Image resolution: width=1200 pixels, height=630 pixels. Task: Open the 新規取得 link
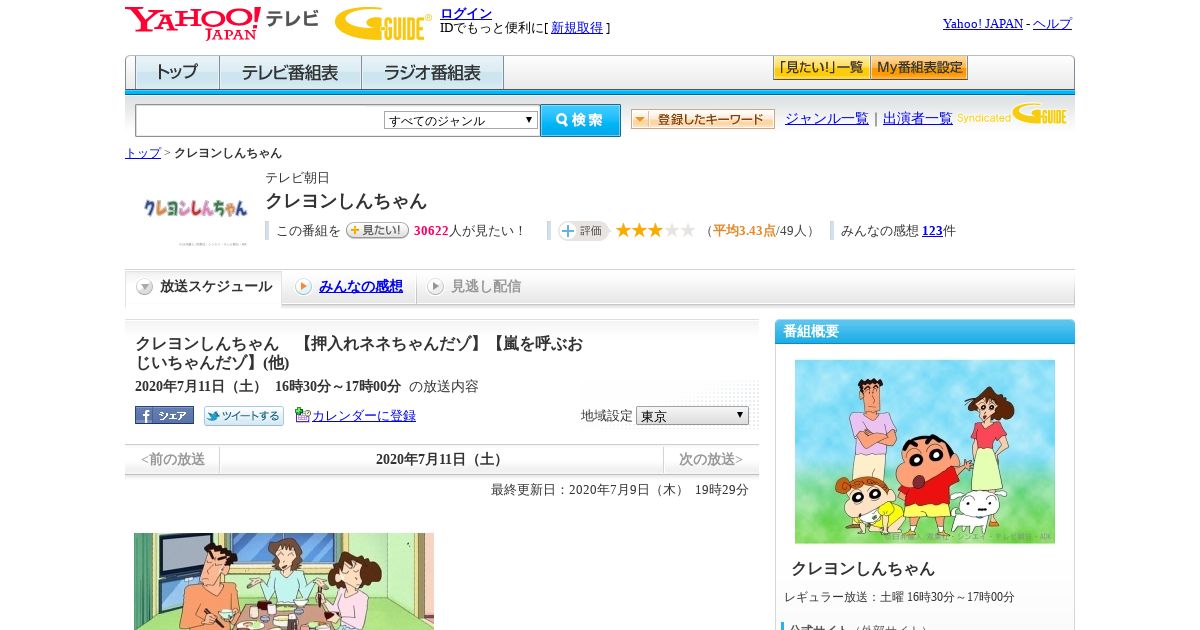pos(577,28)
